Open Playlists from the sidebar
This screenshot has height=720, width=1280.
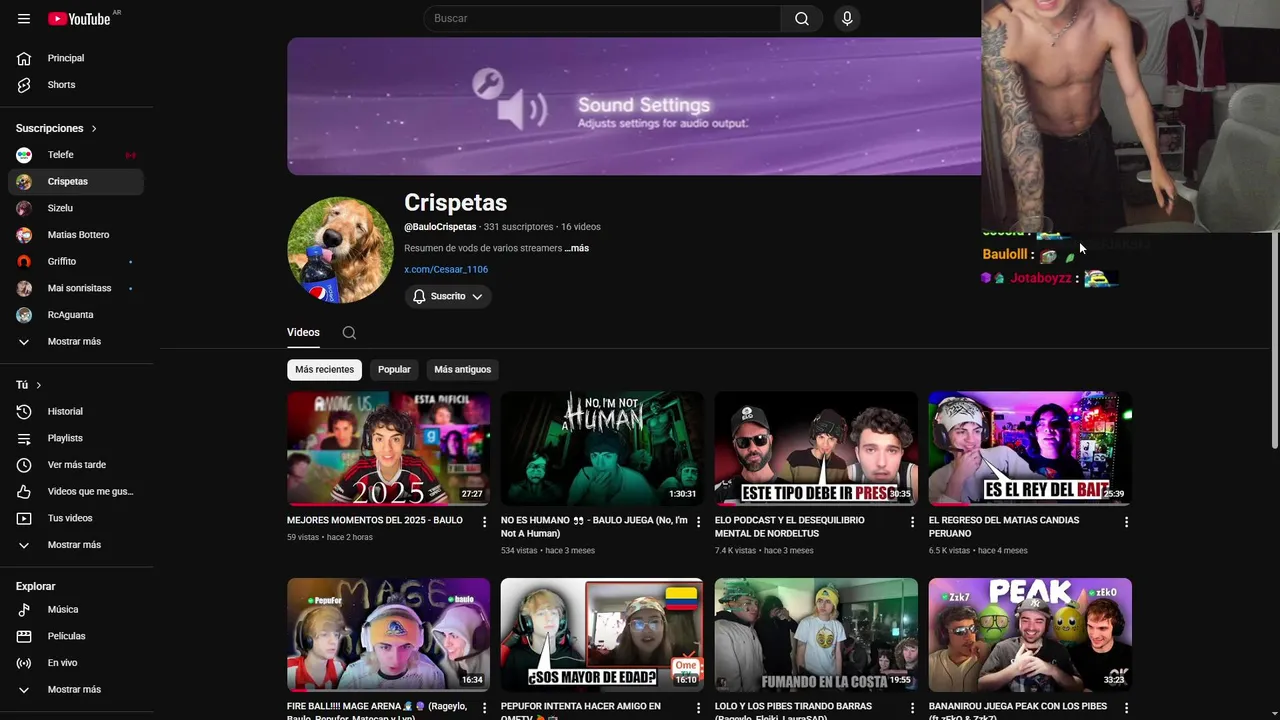pos(76,438)
